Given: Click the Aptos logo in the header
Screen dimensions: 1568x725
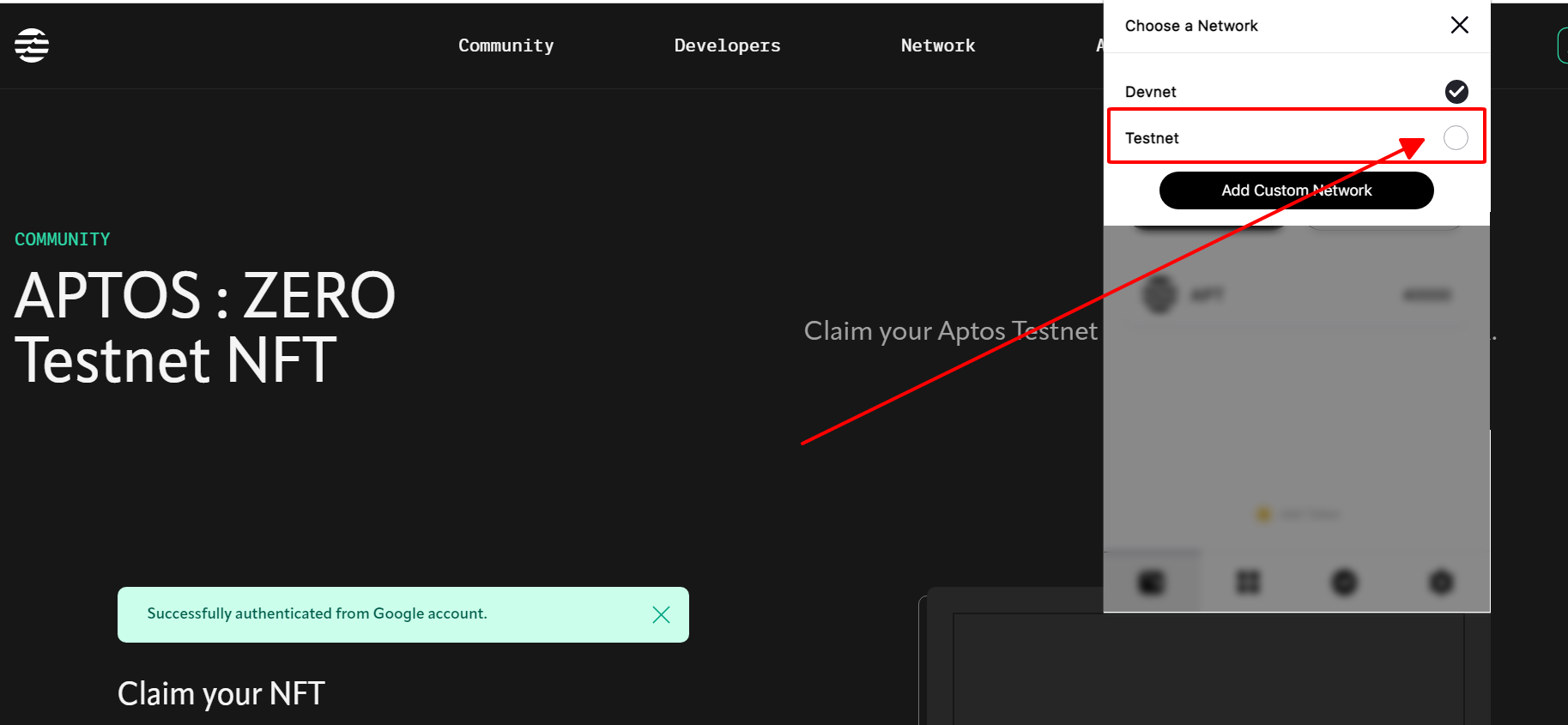Looking at the screenshot, I should pos(32,45).
